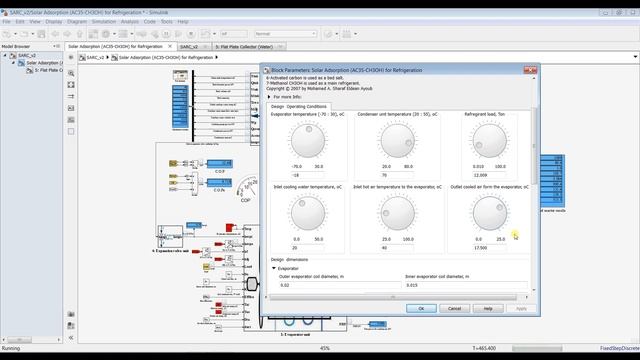This screenshot has width=640, height=360.
Task: Click the Image palette icon
Action: coord(71,120)
